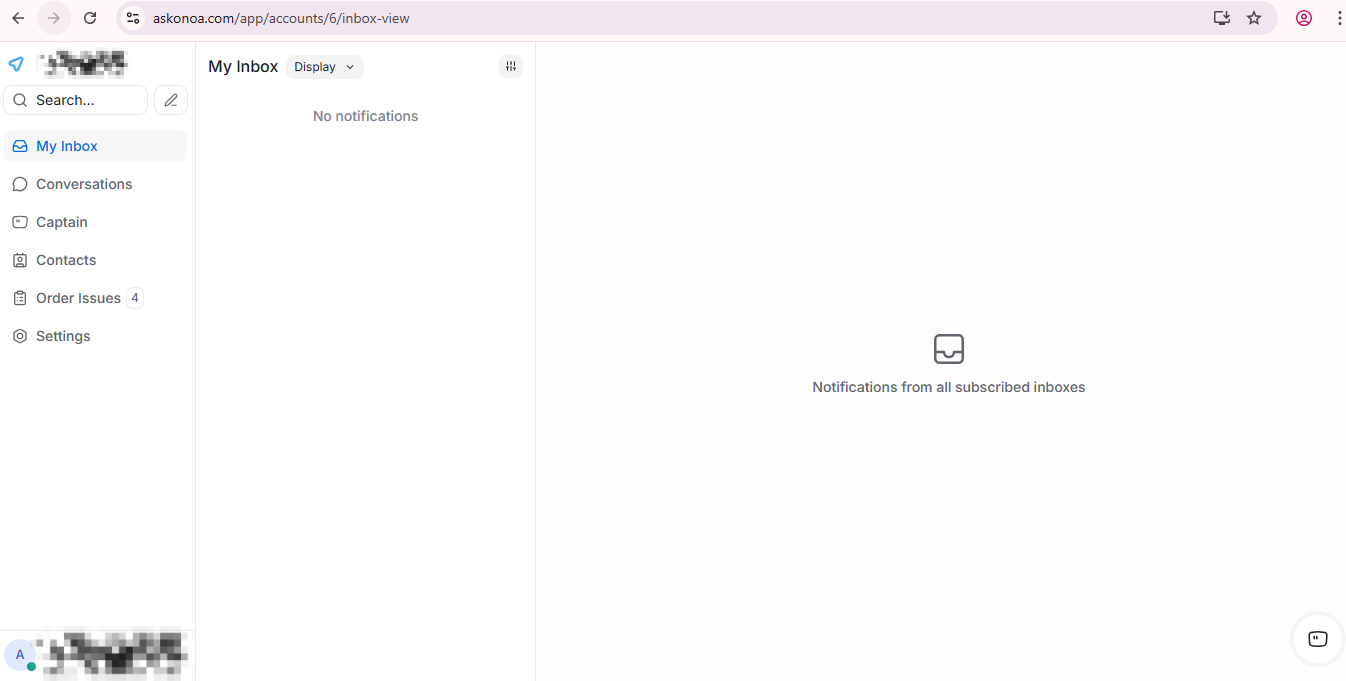Image resolution: width=1346 pixels, height=681 pixels.
Task: View site information icon in address bar
Action: (x=133, y=18)
